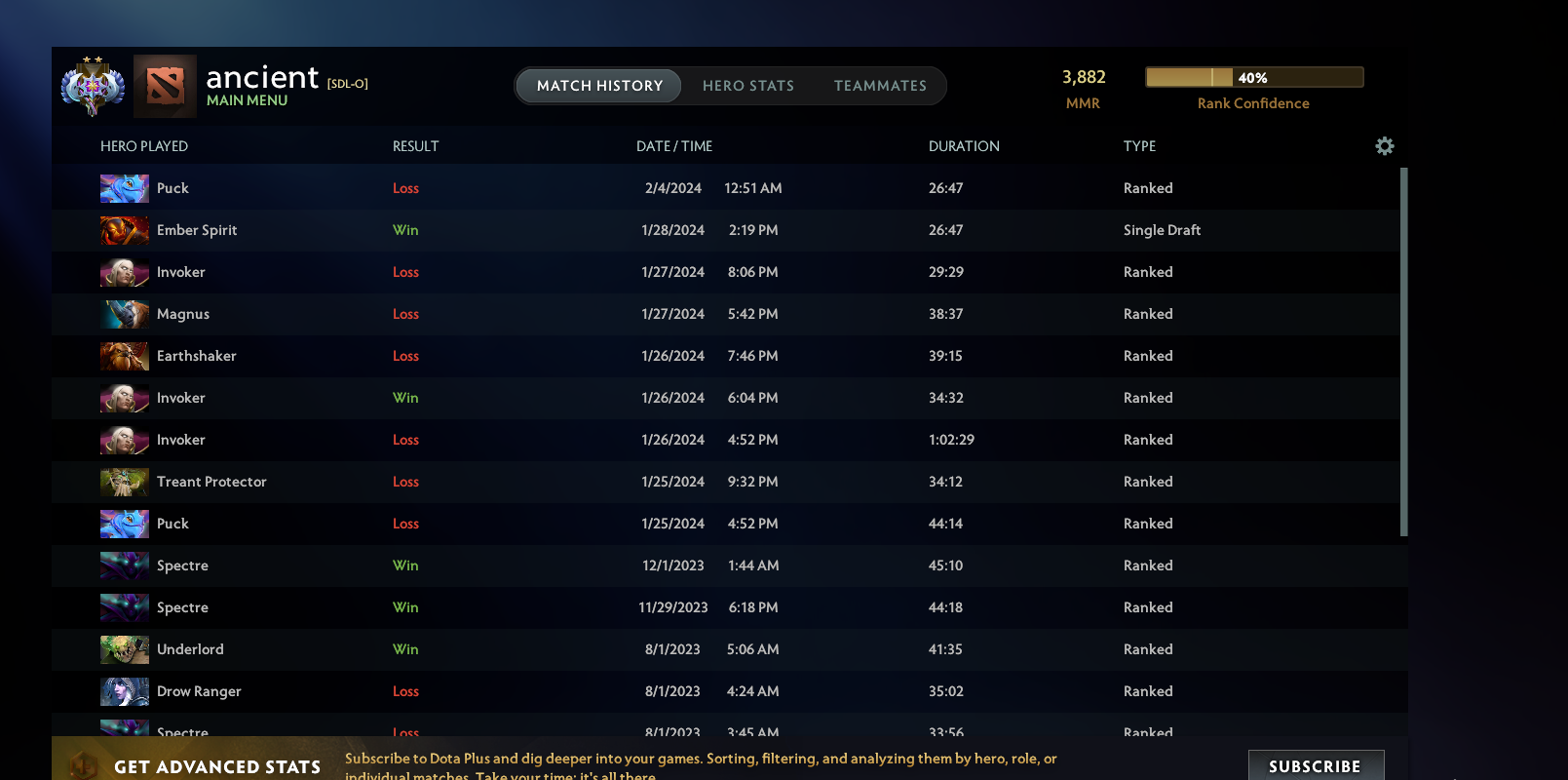Click Treant Protector hero portrait
1568x780 pixels.
tap(125, 483)
